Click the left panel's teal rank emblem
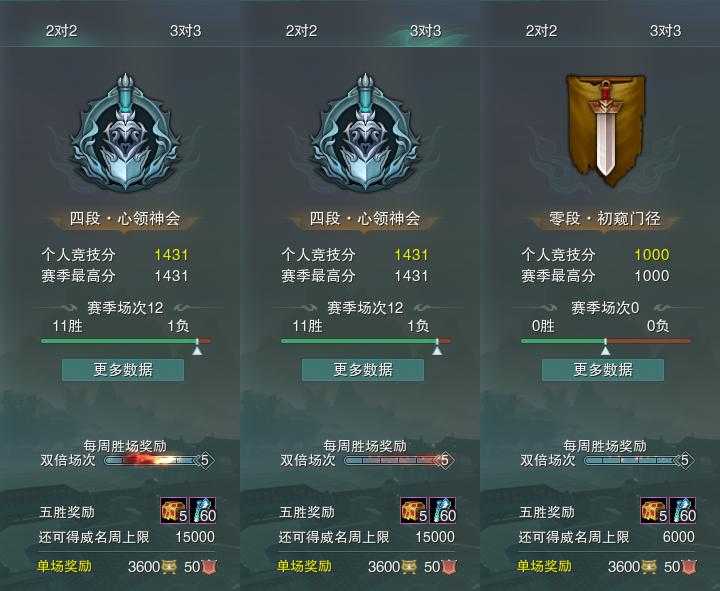The width and height of the screenshot is (720, 591). pos(125,132)
